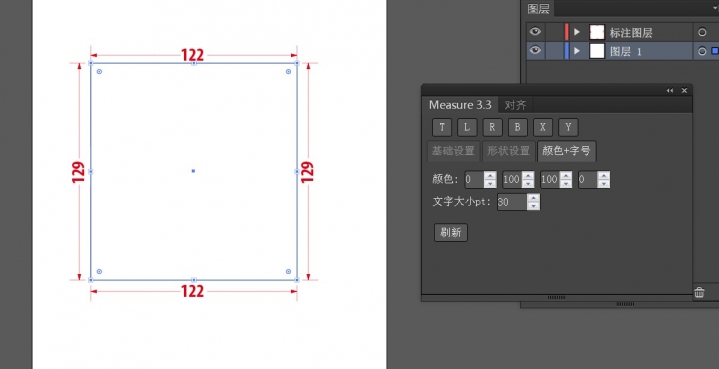Increase text size with the up stepper
719x369 pixels.
point(533,198)
